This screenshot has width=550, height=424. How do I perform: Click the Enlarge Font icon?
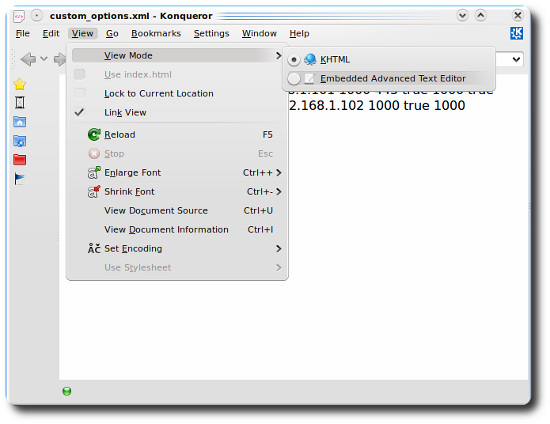coord(94,173)
